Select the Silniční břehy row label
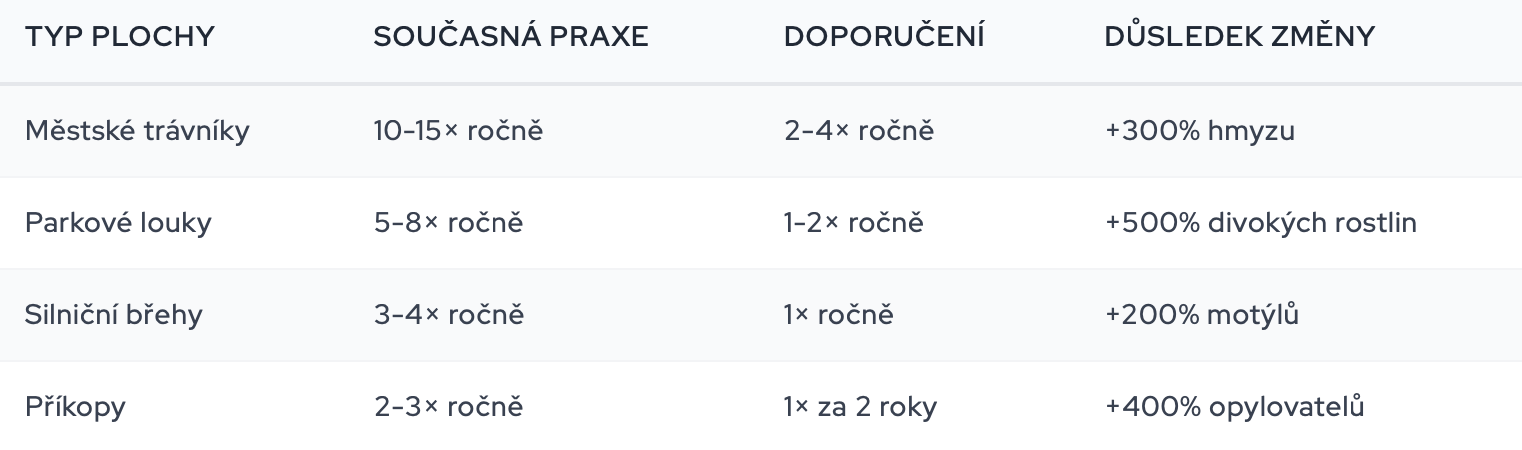Viewport: 1522px width, 450px height. click(113, 315)
